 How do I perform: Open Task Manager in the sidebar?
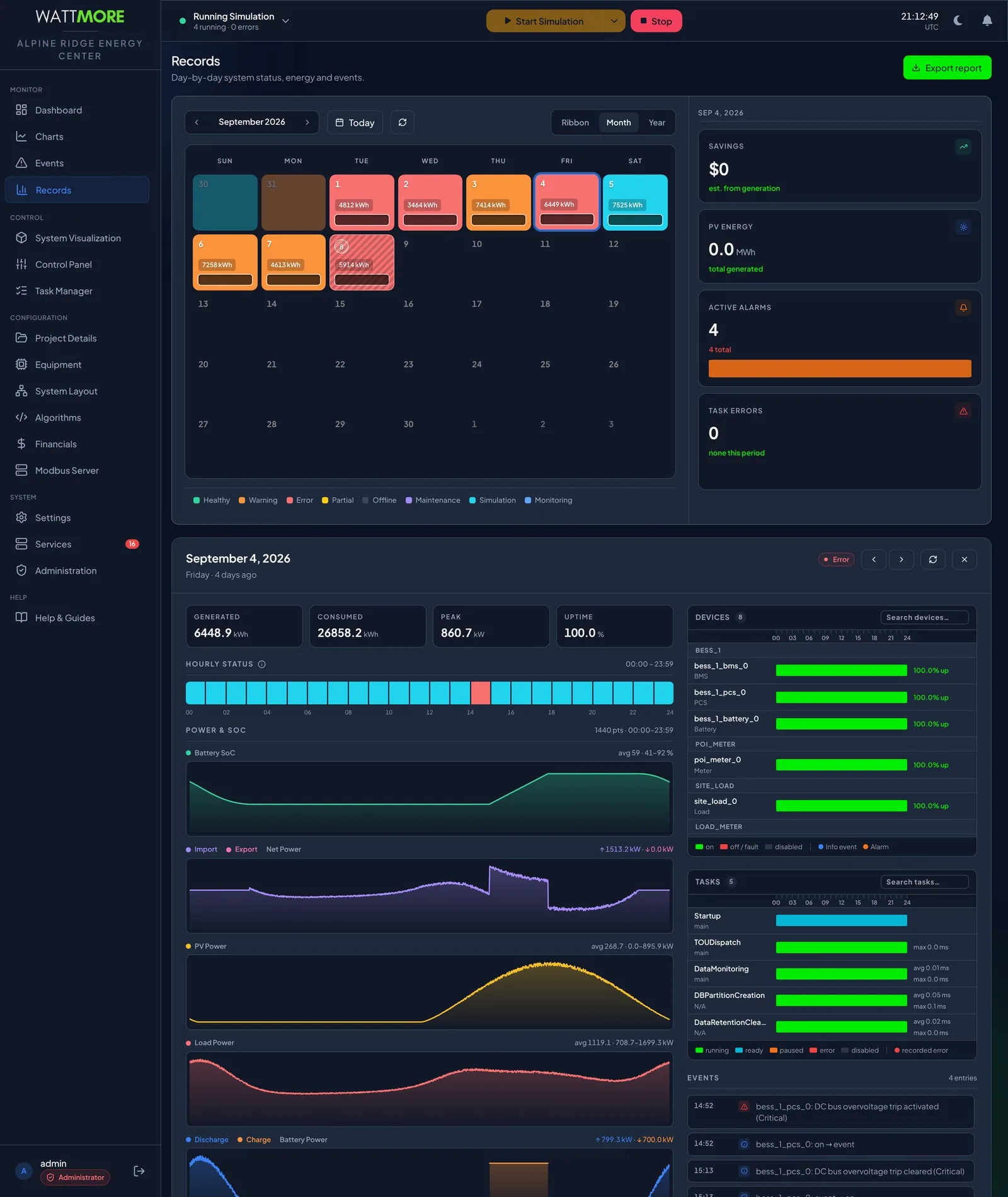pos(77,291)
